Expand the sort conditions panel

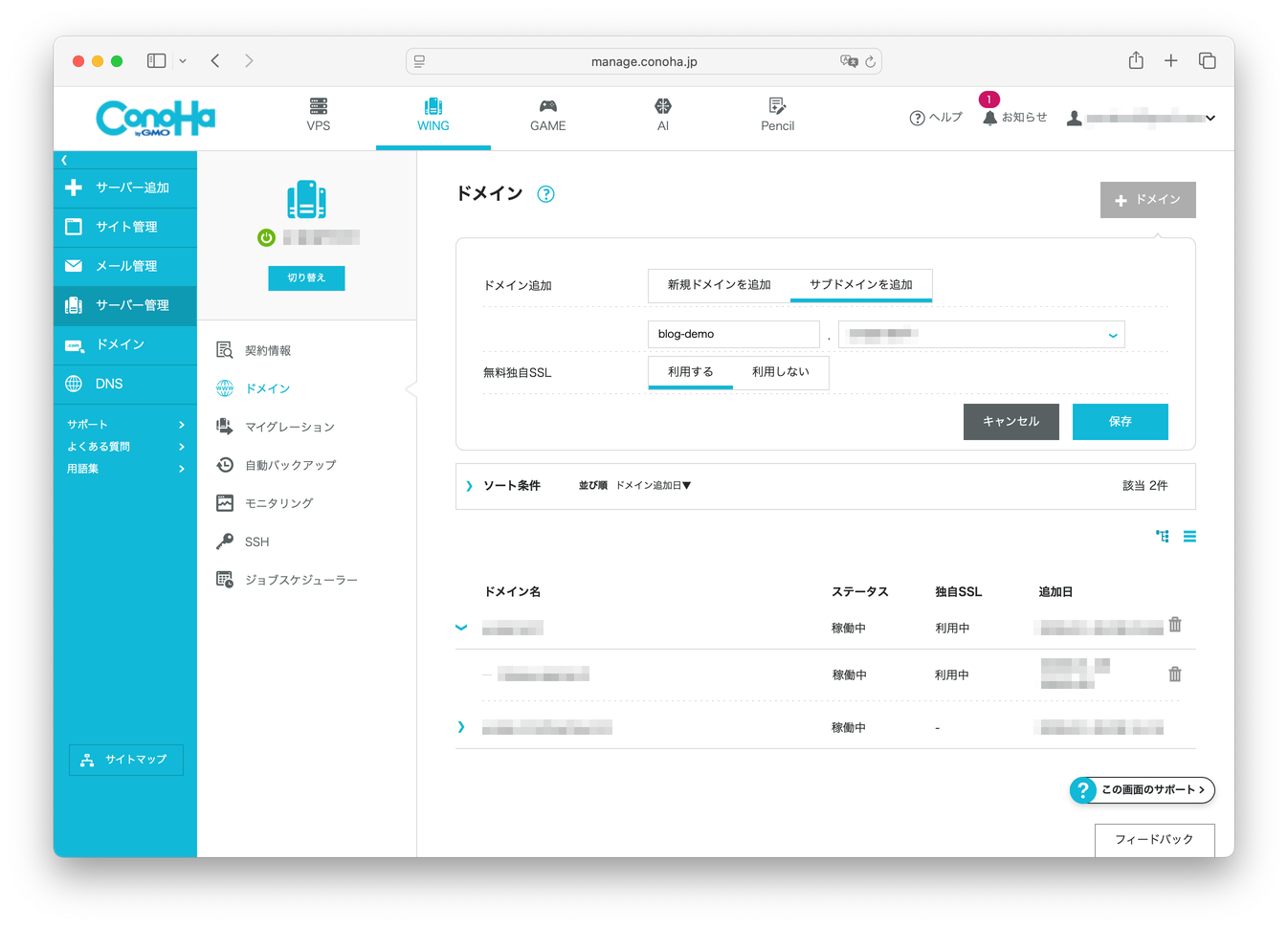point(469,486)
